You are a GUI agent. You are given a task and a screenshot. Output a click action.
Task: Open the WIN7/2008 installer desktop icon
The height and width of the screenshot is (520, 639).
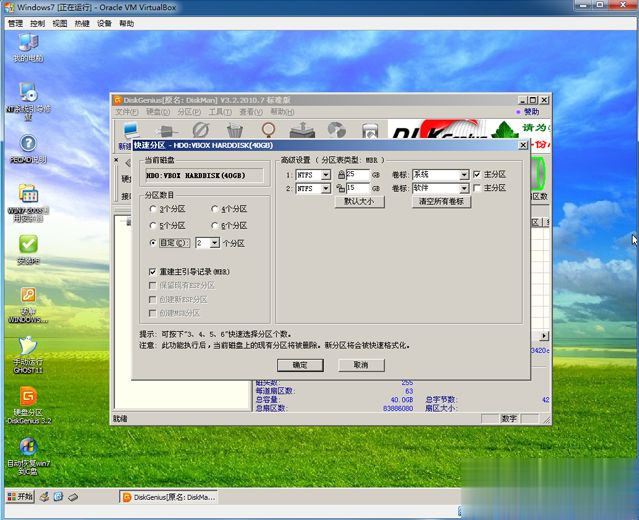click(x=28, y=203)
